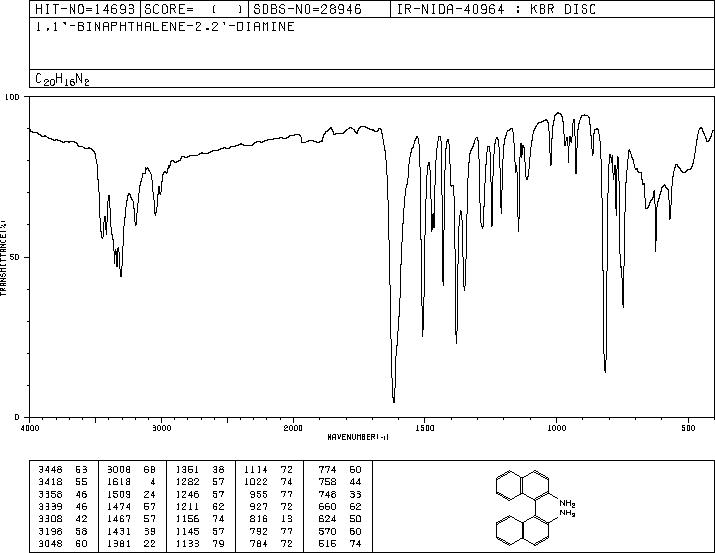The height and width of the screenshot is (553, 715).
Task: Click the SDBS-NO=28946 label
Action: point(307,9)
